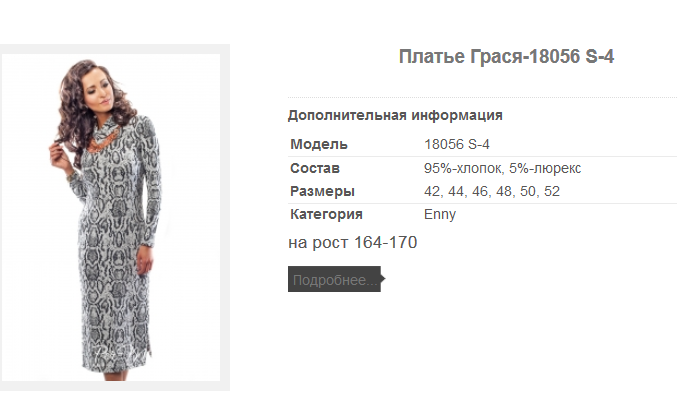Open details with the Подробнее... button
This screenshot has width=677, height=412.
(334, 279)
